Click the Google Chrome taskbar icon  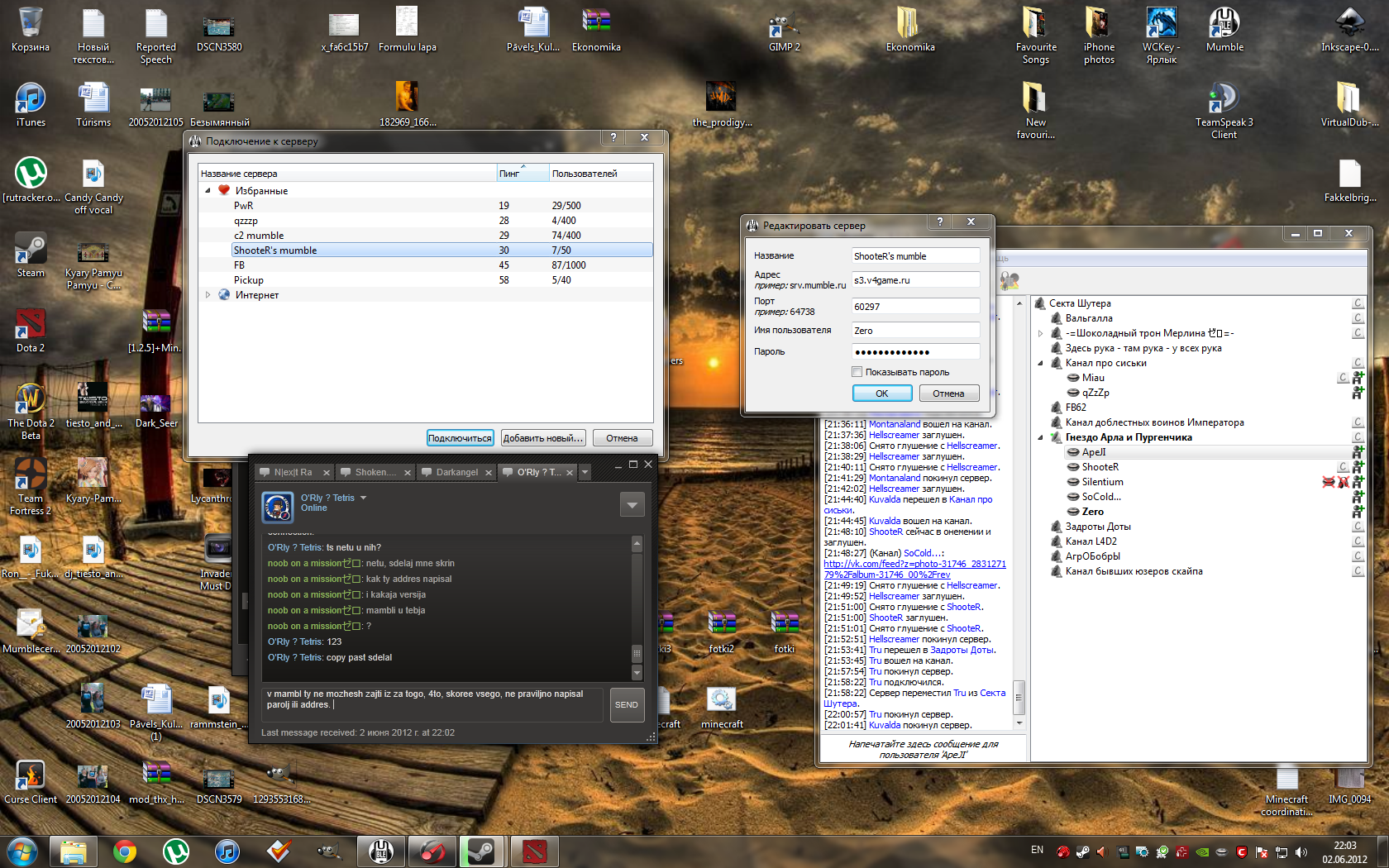pyautogui.click(x=125, y=851)
